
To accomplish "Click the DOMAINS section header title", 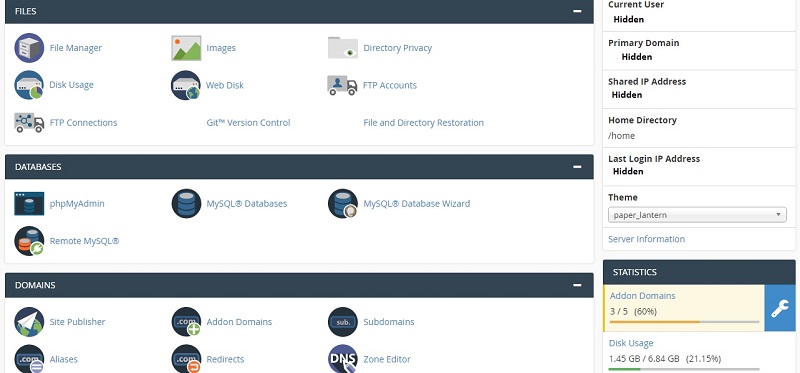I will pyautogui.click(x=35, y=285).
